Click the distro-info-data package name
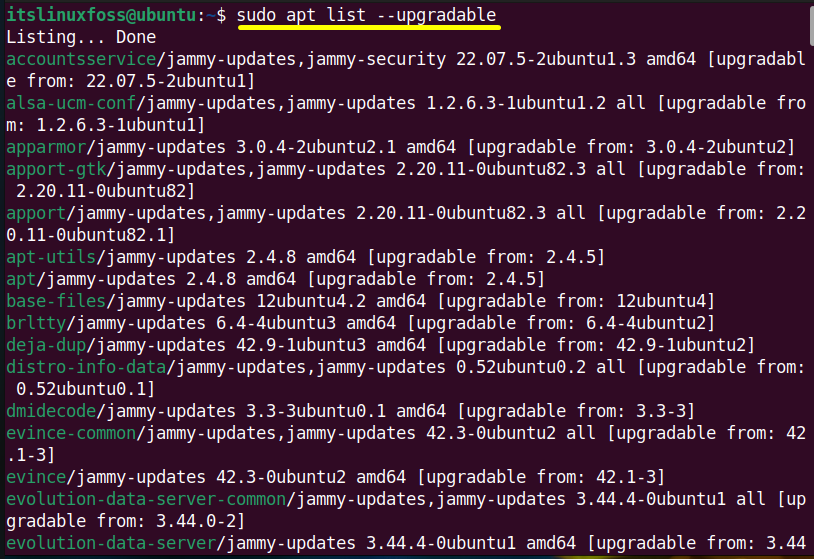The height and width of the screenshot is (559, 814). (x=86, y=367)
